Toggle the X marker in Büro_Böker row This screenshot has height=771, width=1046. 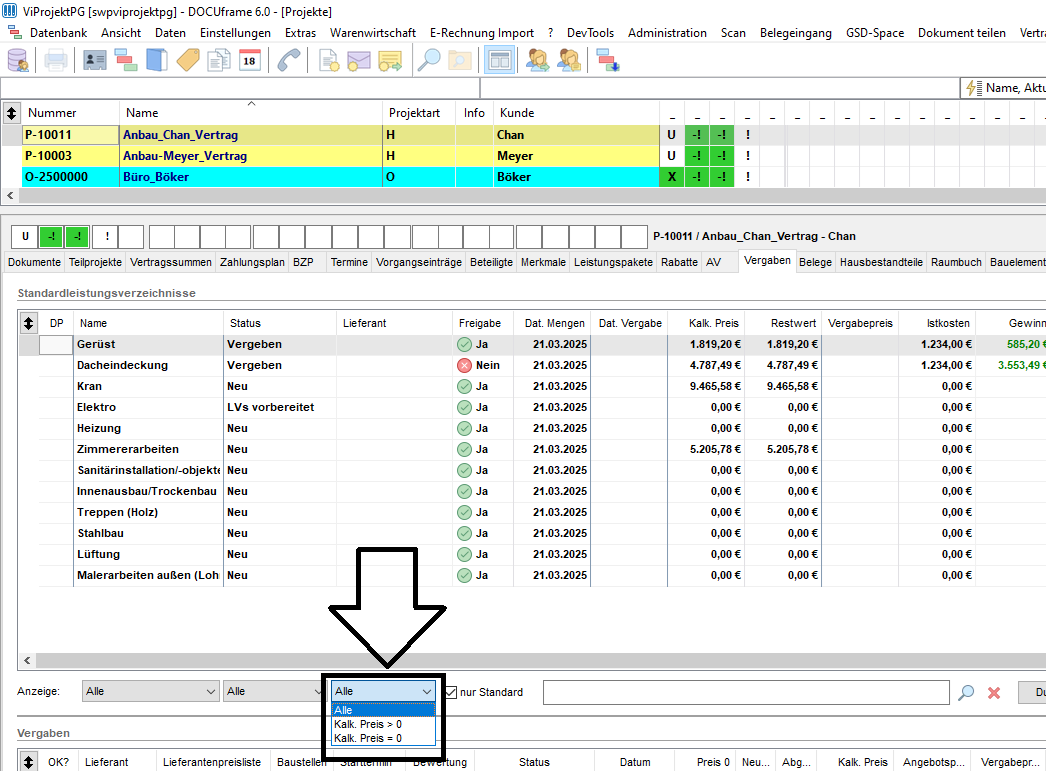(672, 177)
